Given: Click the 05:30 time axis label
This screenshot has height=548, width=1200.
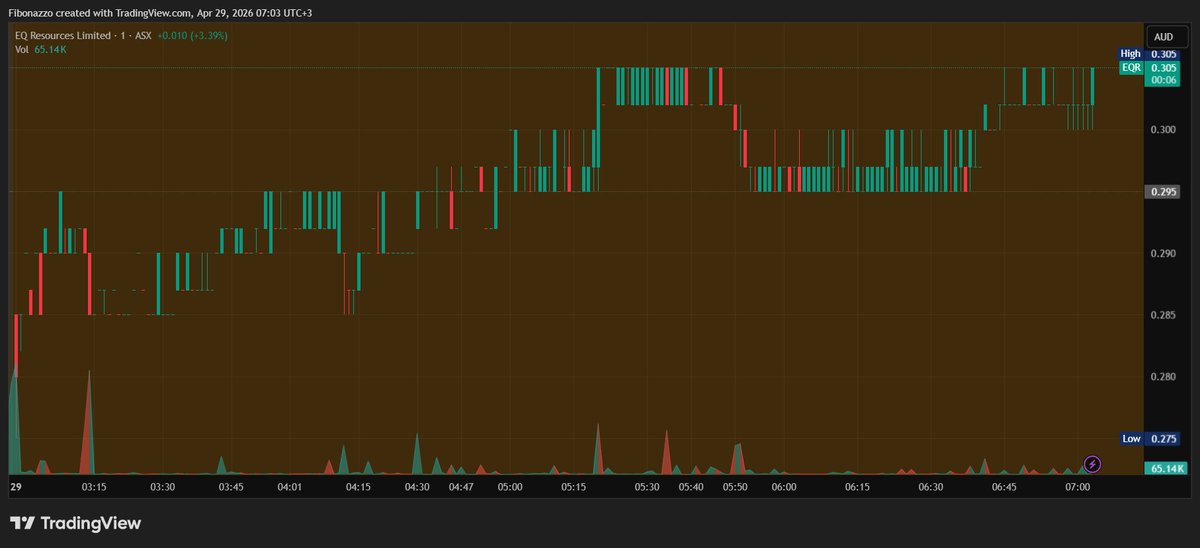Looking at the screenshot, I should pyautogui.click(x=647, y=487).
